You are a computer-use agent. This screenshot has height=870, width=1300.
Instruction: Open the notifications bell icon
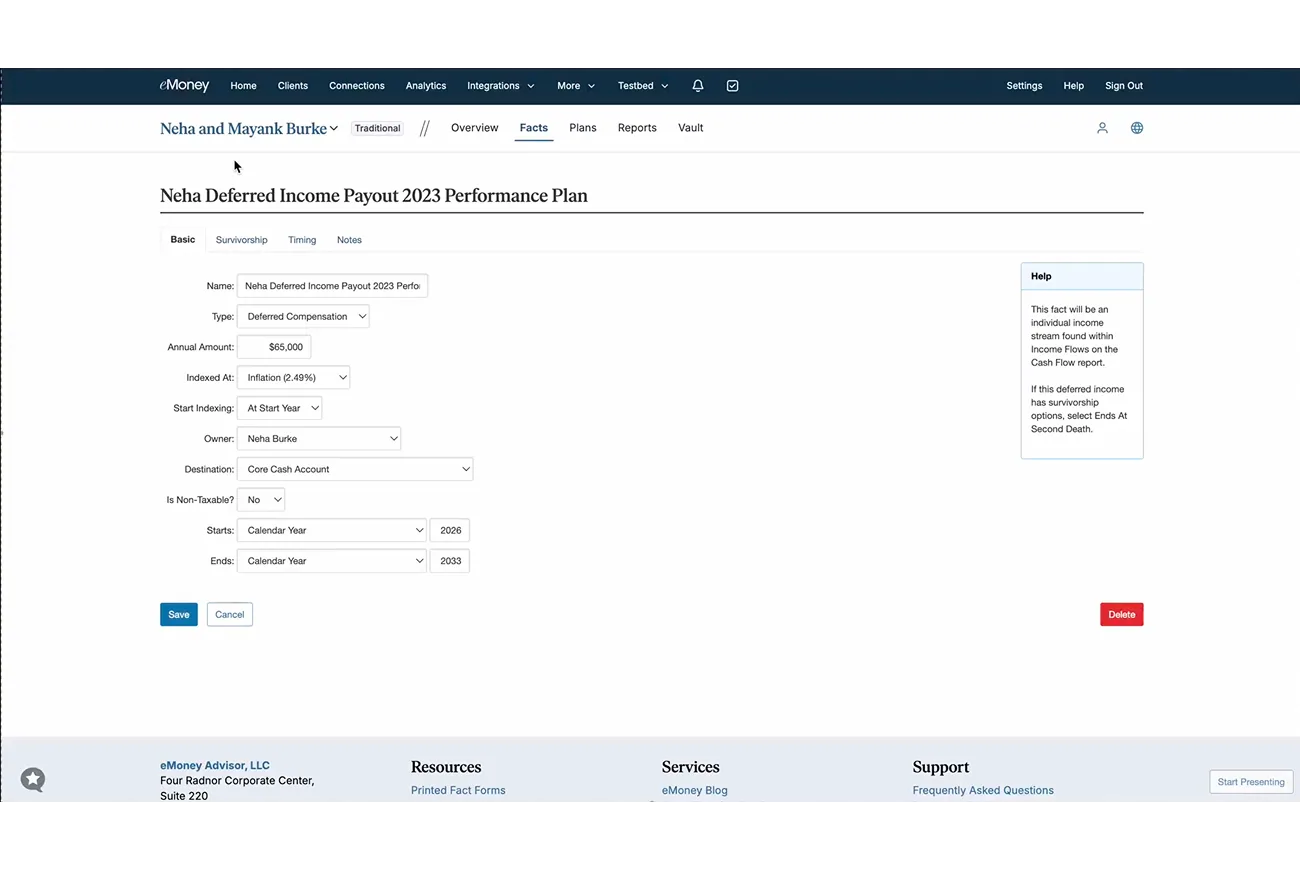click(698, 86)
